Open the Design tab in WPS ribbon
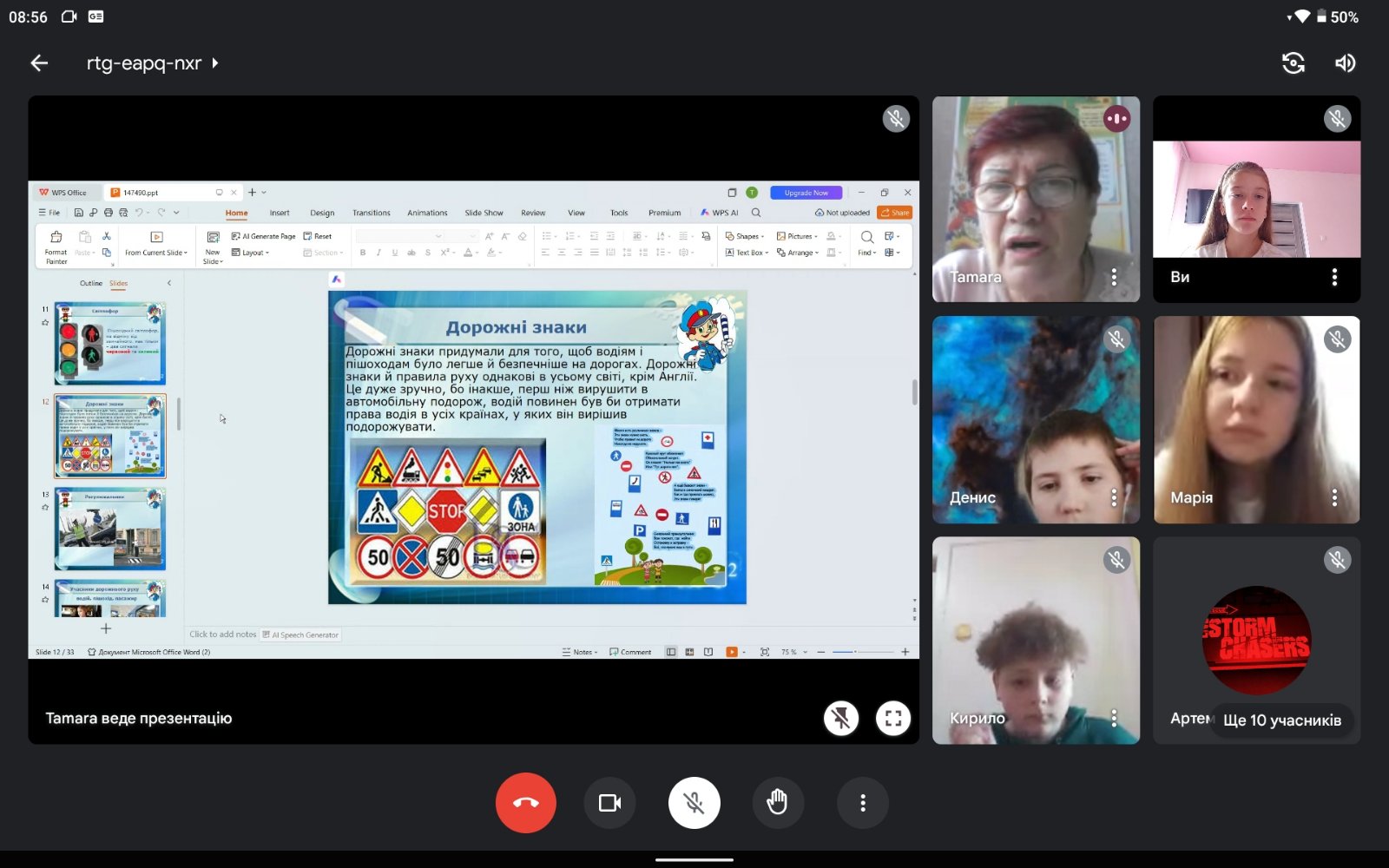Screen dimensions: 1389x868 (x=322, y=213)
